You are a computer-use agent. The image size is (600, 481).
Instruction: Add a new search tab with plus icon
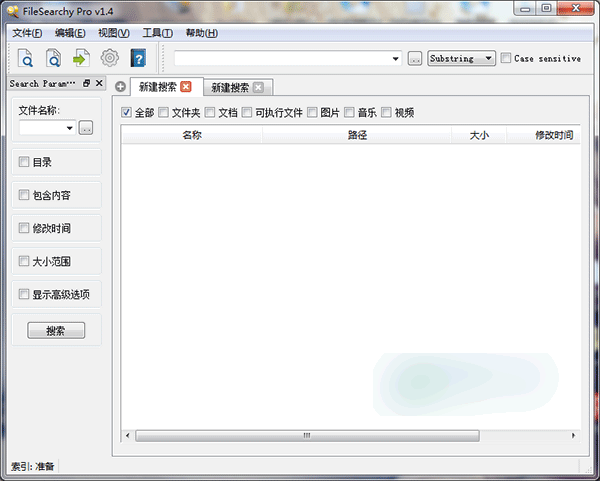click(x=121, y=87)
